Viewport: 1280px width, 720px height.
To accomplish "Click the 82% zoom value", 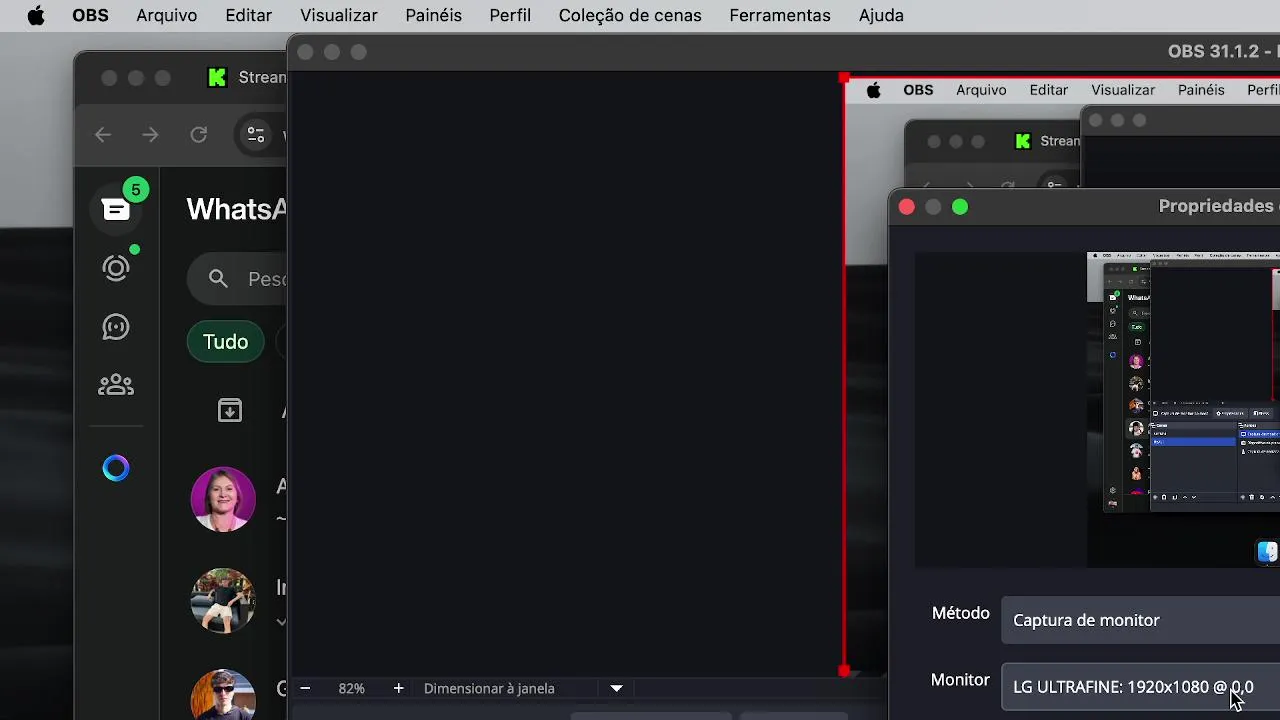I will tap(351, 688).
